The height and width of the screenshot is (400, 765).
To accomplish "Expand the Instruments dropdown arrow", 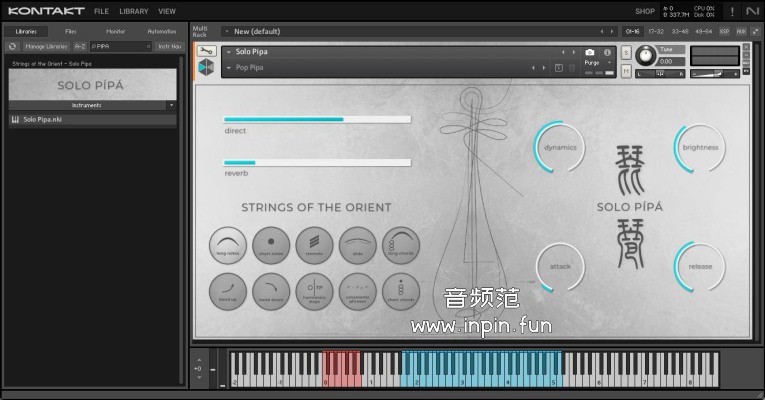I will click(x=171, y=105).
